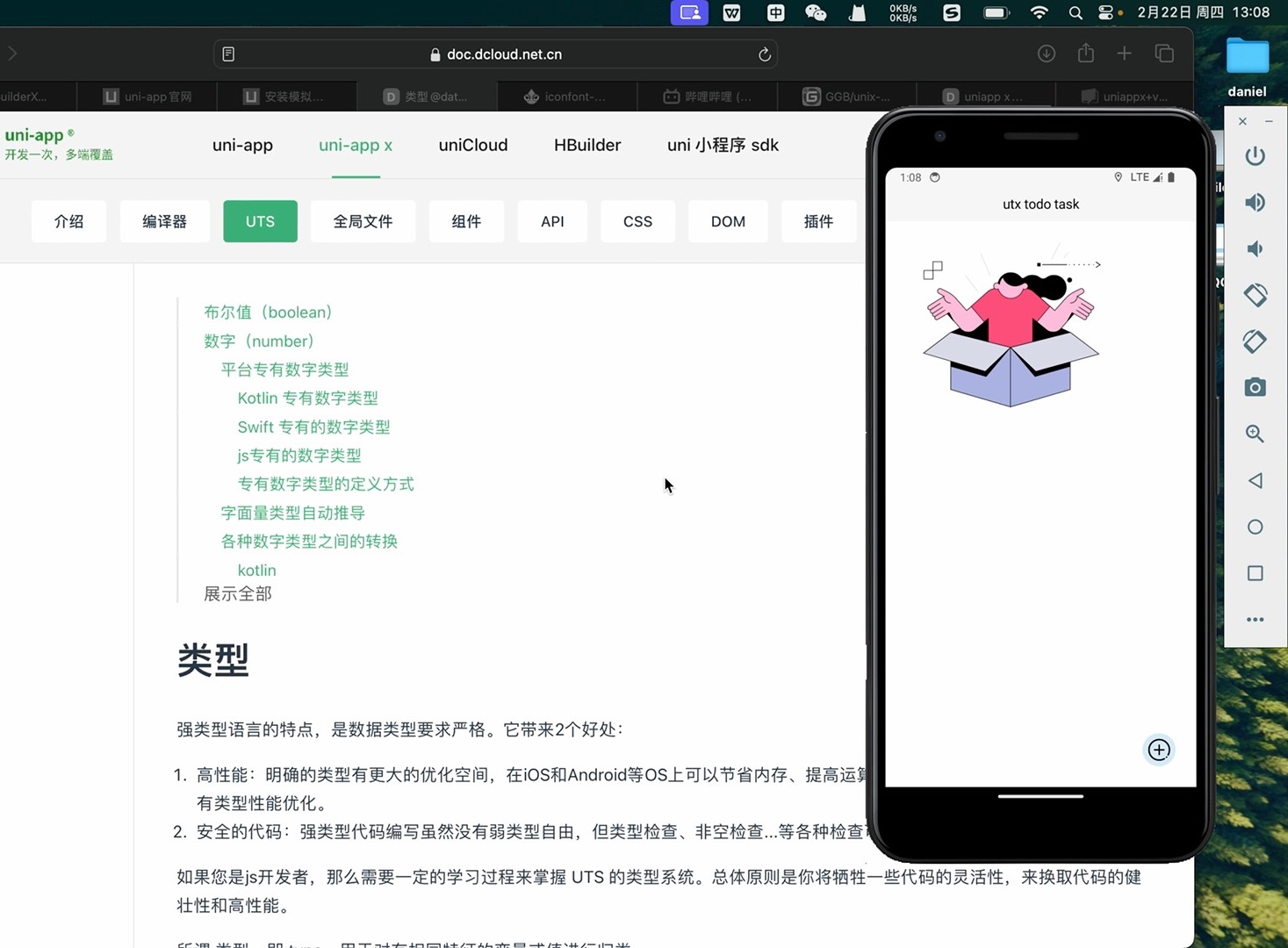Open new Safari tab plus icon
This screenshot has height=948, width=1288.
point(1124,54)
